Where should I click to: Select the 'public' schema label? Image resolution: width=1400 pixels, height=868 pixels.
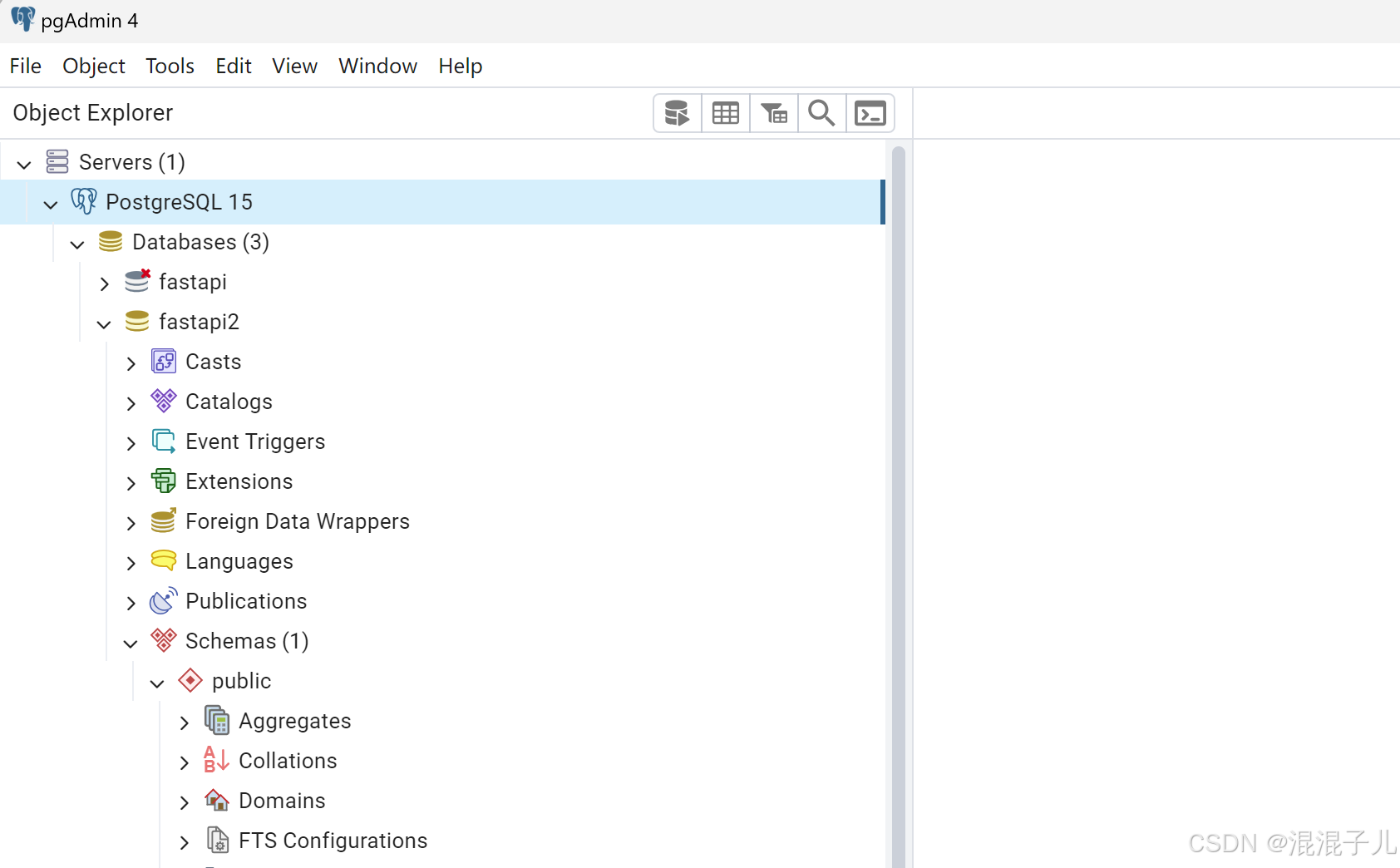[242, 680]
